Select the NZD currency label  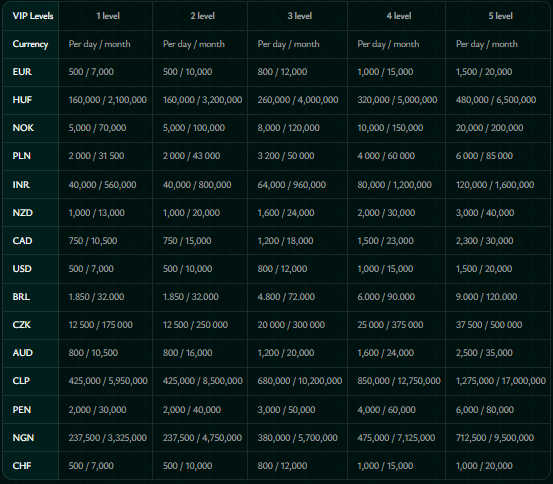tap(23, 213)
